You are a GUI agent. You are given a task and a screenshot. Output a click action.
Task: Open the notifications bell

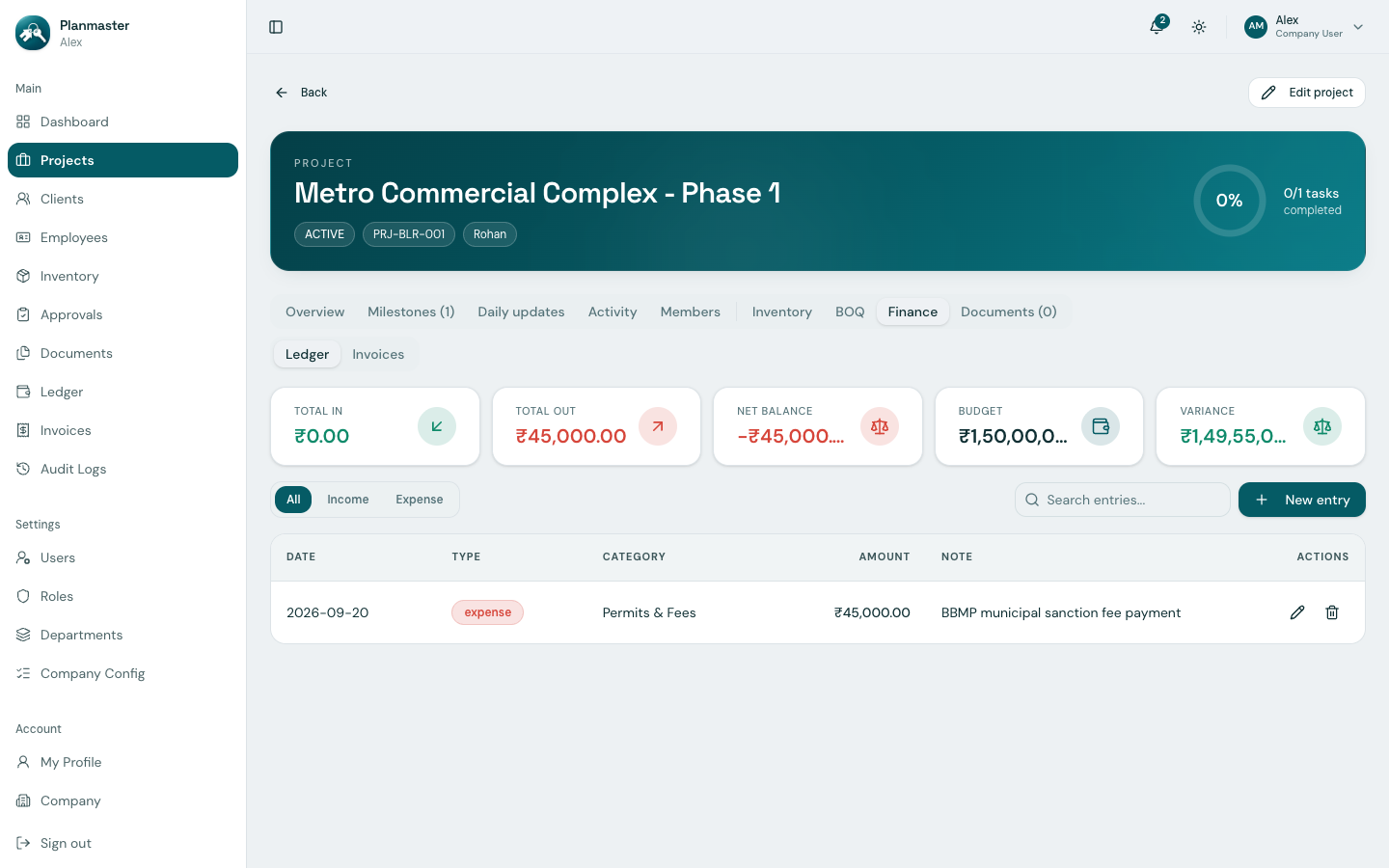(1157, 27)
